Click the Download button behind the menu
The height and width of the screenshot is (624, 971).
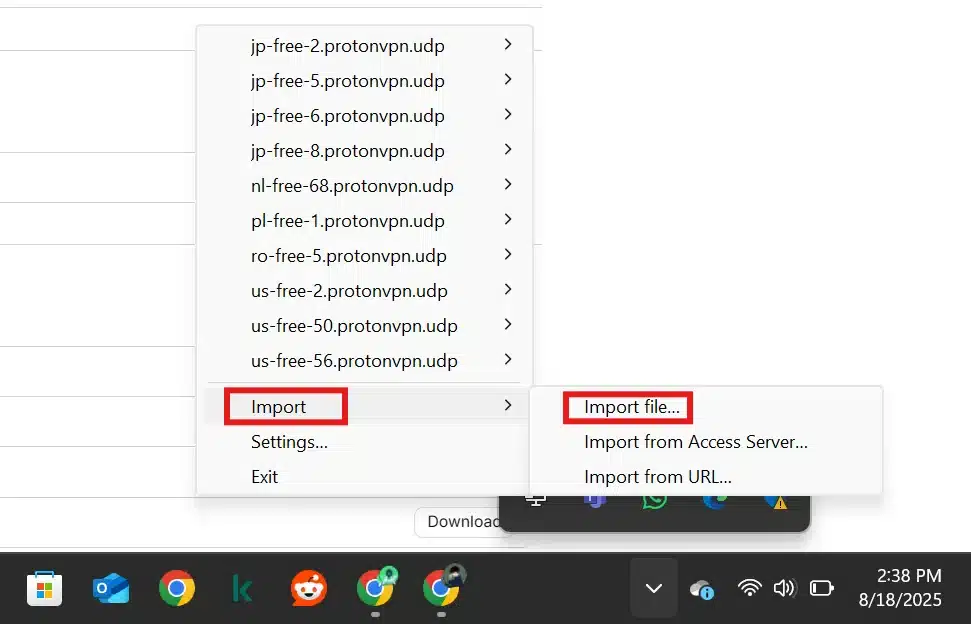(460, 522)
